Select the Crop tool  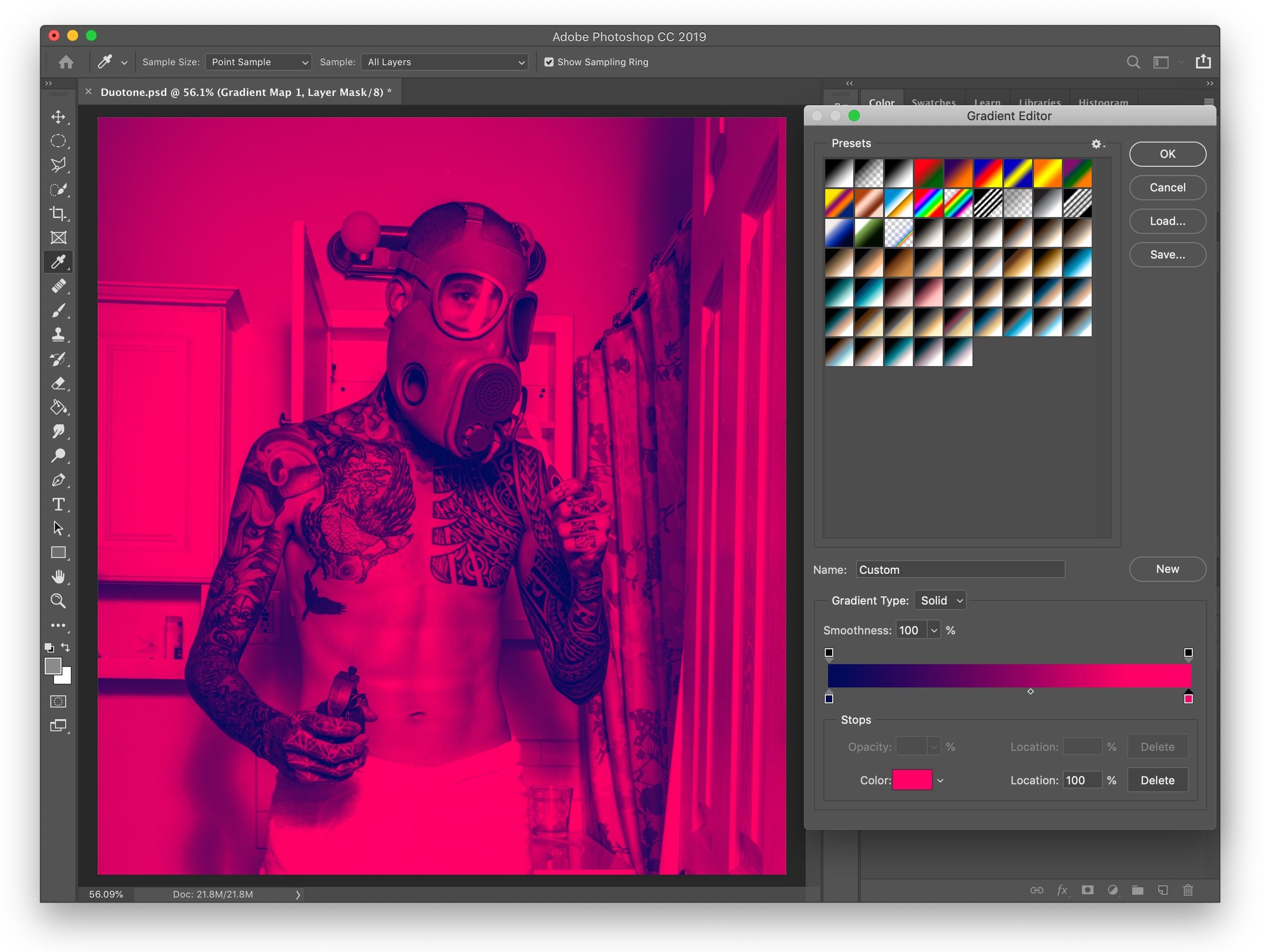[58, 213]
